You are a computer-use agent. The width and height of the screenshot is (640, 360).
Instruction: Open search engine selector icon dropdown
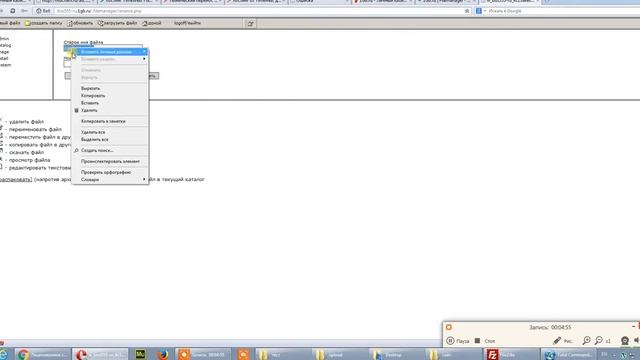coord(480,11)
